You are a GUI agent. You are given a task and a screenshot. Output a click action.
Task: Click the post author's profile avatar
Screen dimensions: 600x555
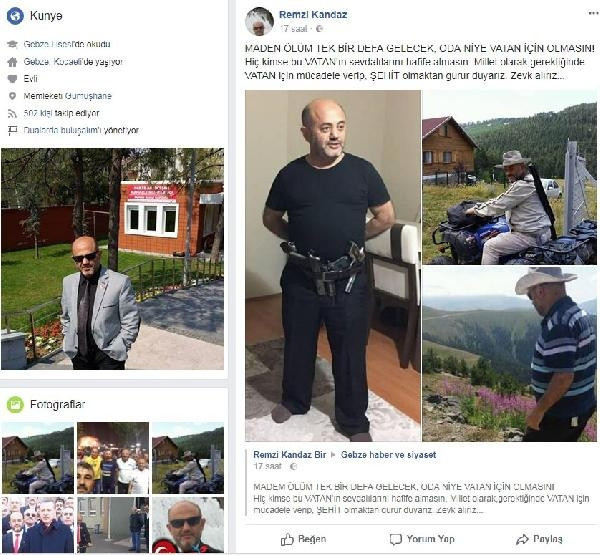[259, 22]
